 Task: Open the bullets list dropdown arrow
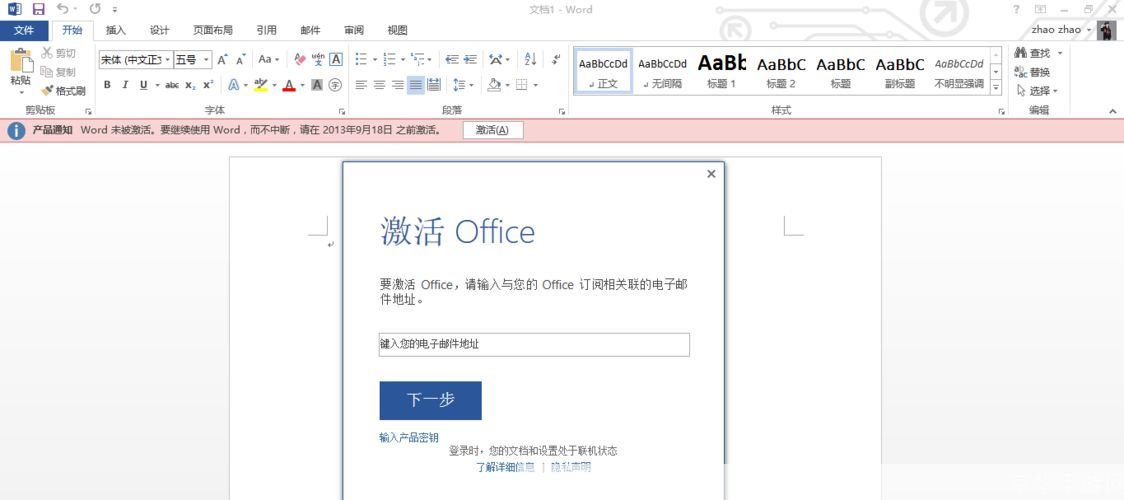tap(374, 59)
